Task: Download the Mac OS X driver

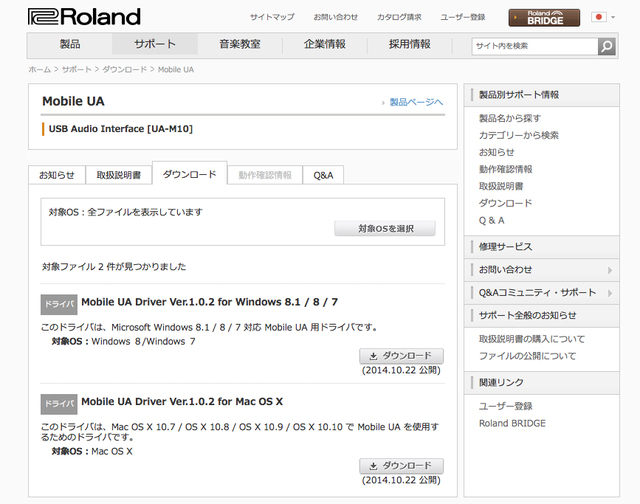Action: (x=400, y=466)
